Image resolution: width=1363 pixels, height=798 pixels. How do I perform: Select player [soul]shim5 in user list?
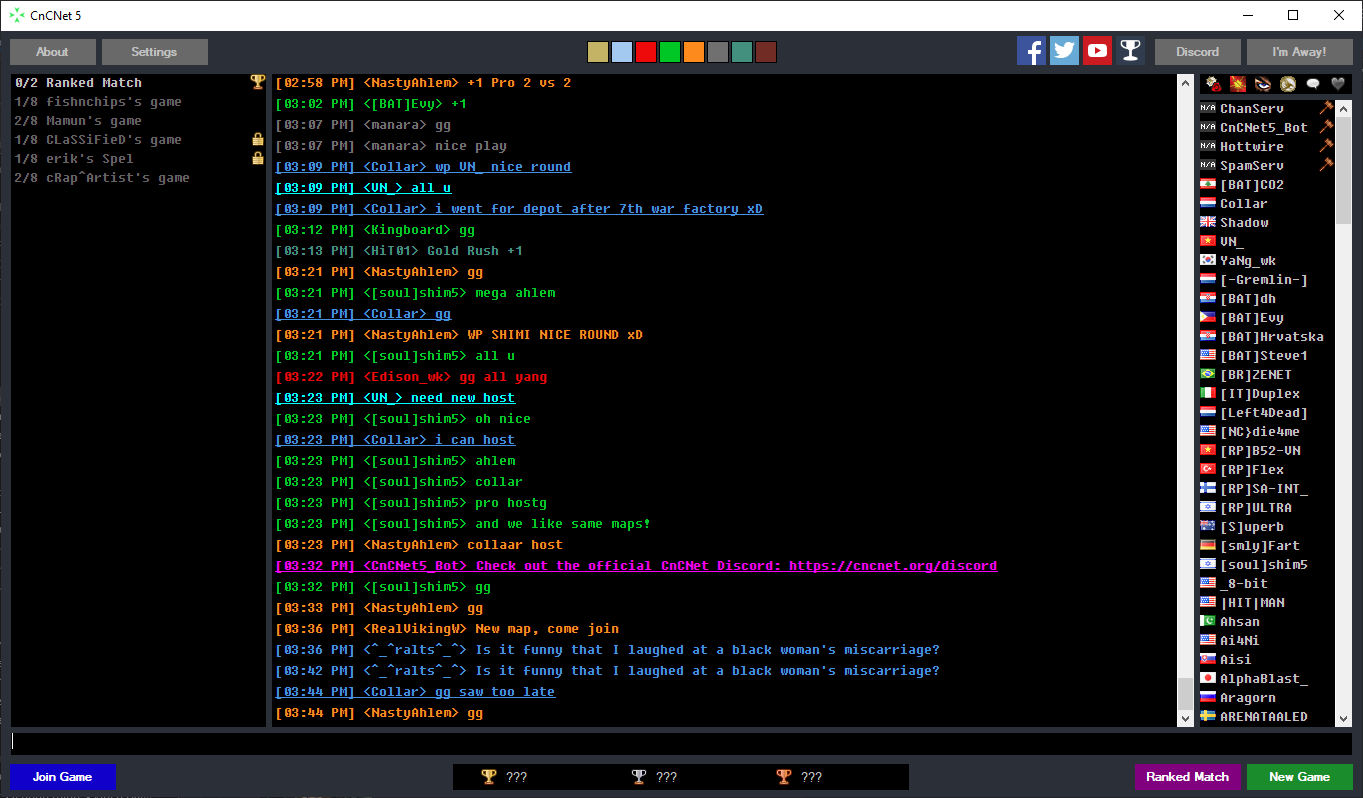pos(1267,564)
